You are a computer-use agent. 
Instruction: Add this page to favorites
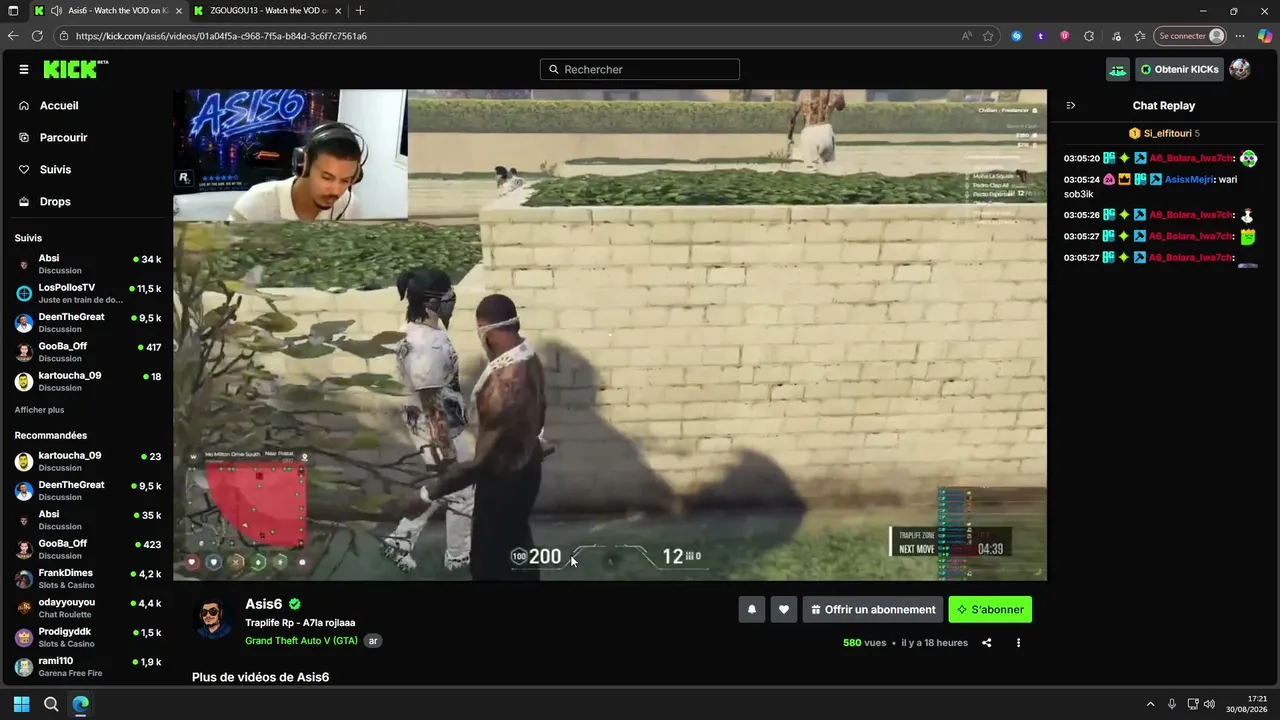[988, 36]
